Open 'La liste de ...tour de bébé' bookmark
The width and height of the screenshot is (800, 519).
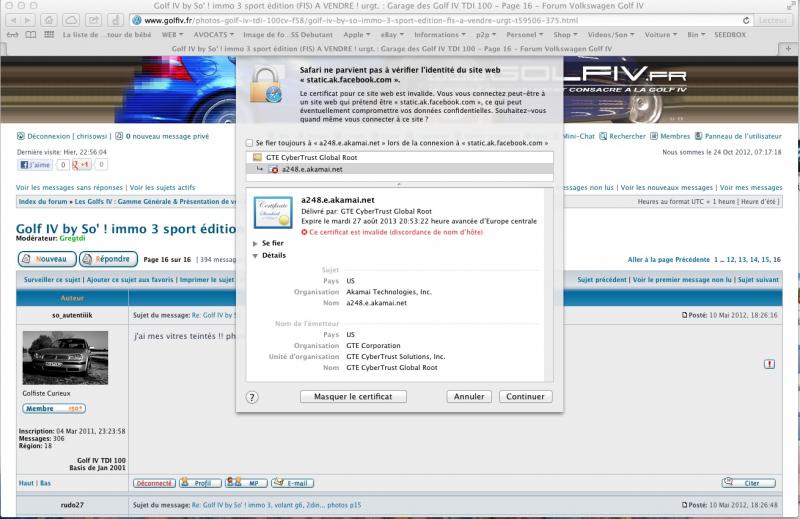(x=107, y=35)
